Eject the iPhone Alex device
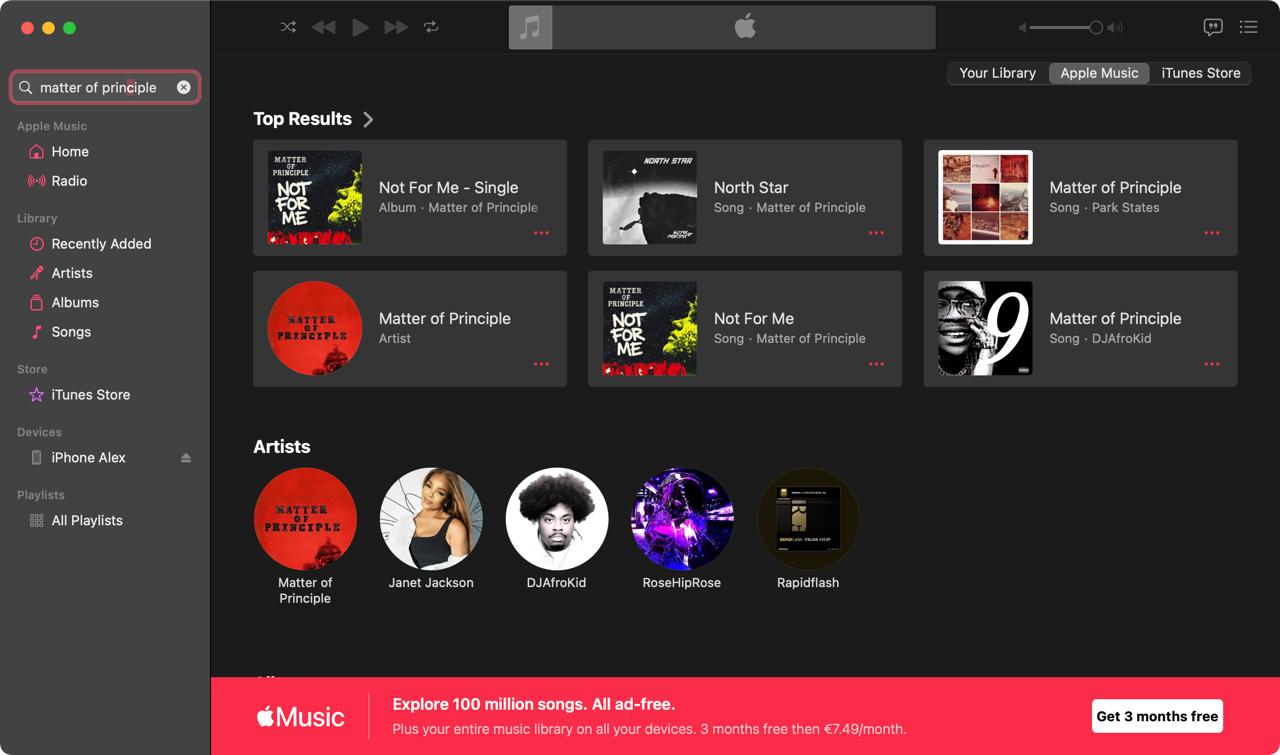Viewport: 1280px width, 755px height. [186, 458]
